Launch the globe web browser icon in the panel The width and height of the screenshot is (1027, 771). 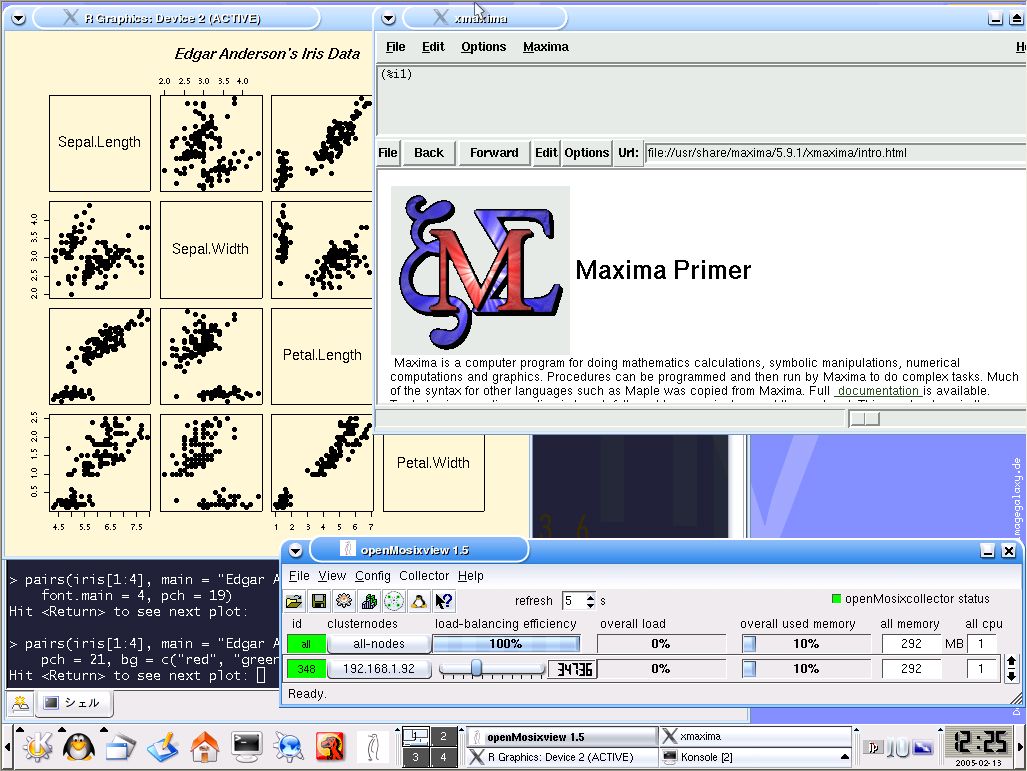pos(288,747)
